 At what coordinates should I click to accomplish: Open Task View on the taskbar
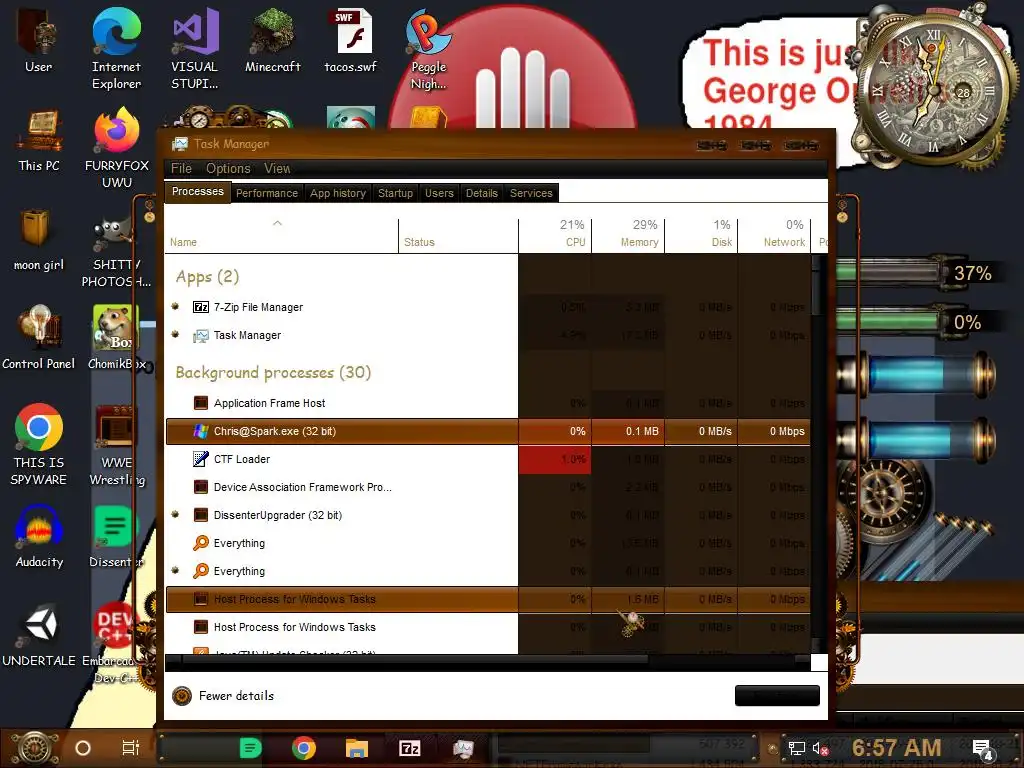click(131, 748)
